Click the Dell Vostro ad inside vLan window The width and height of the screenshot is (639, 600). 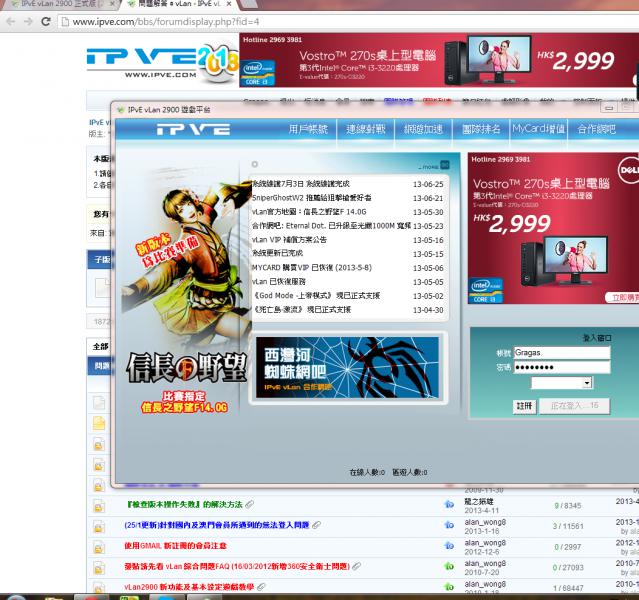pyautogui.click(x=553, y=228)
